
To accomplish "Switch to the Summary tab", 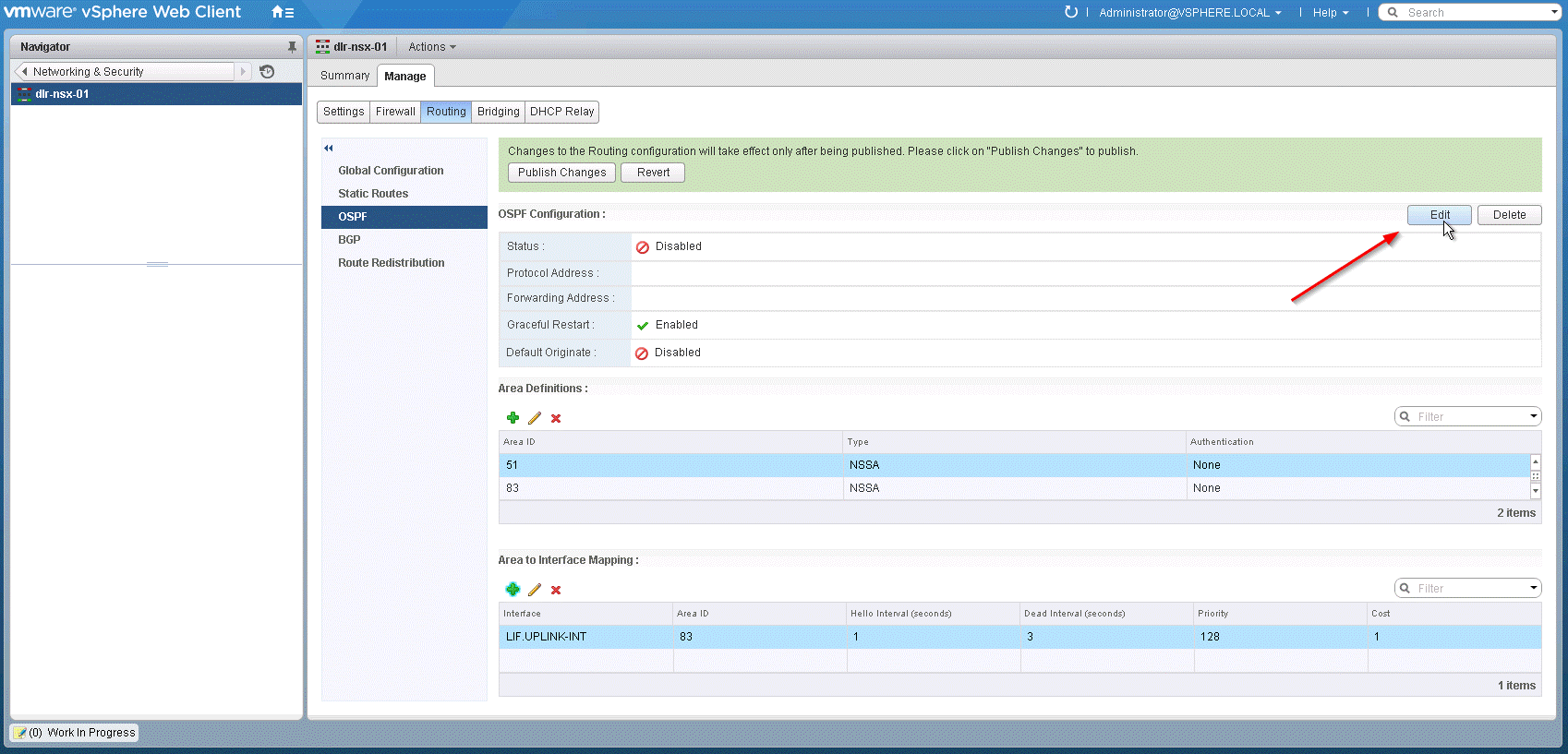I will coord(344,76).
